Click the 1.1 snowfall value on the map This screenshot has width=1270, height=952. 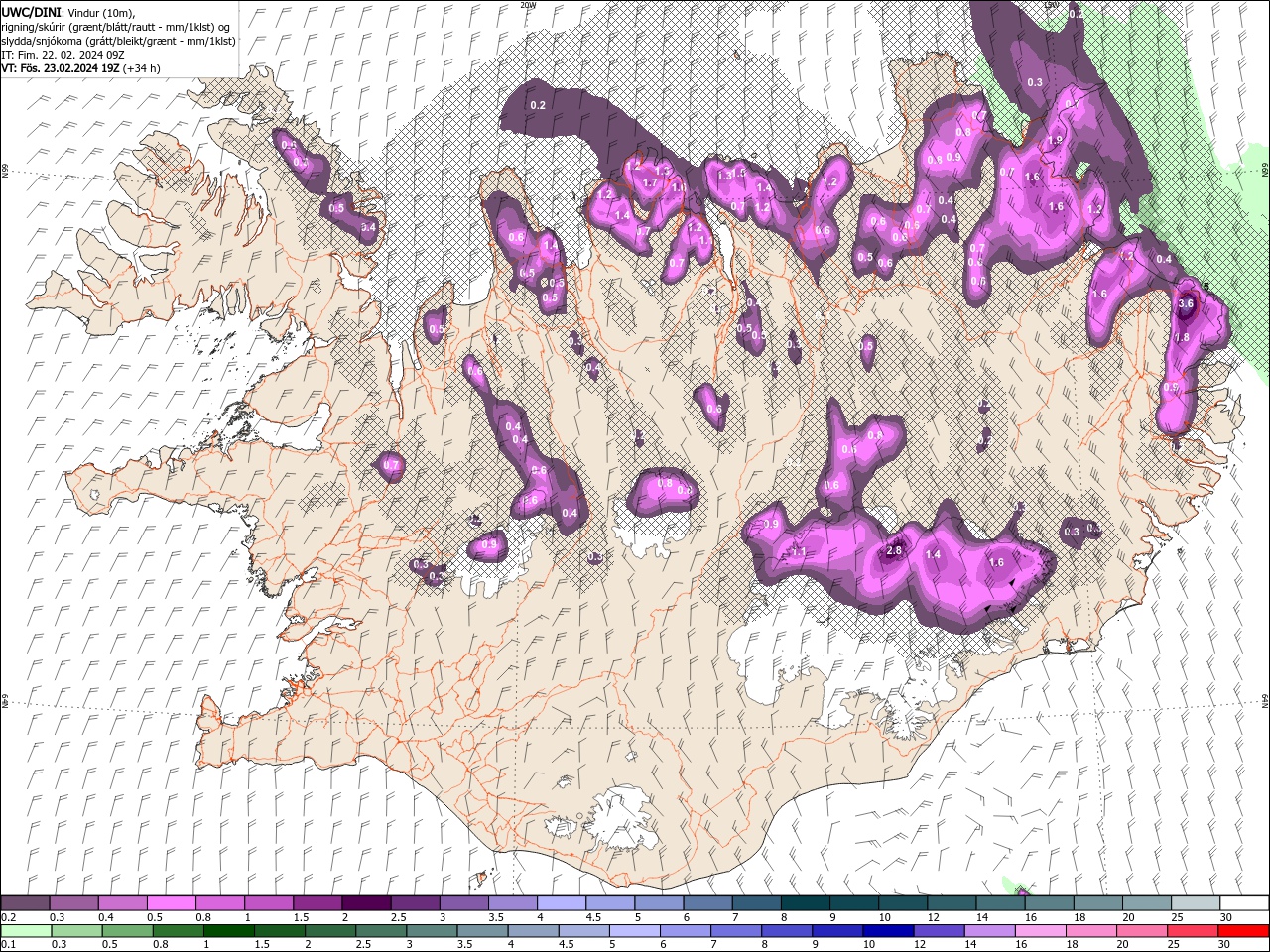[x=799, y=552]
